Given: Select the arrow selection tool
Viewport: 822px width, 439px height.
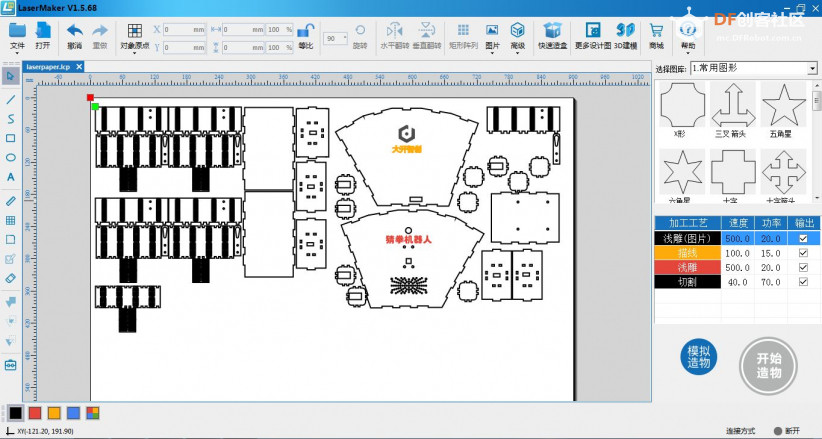Looking at the screenshot, I should [x=10, y=77].
